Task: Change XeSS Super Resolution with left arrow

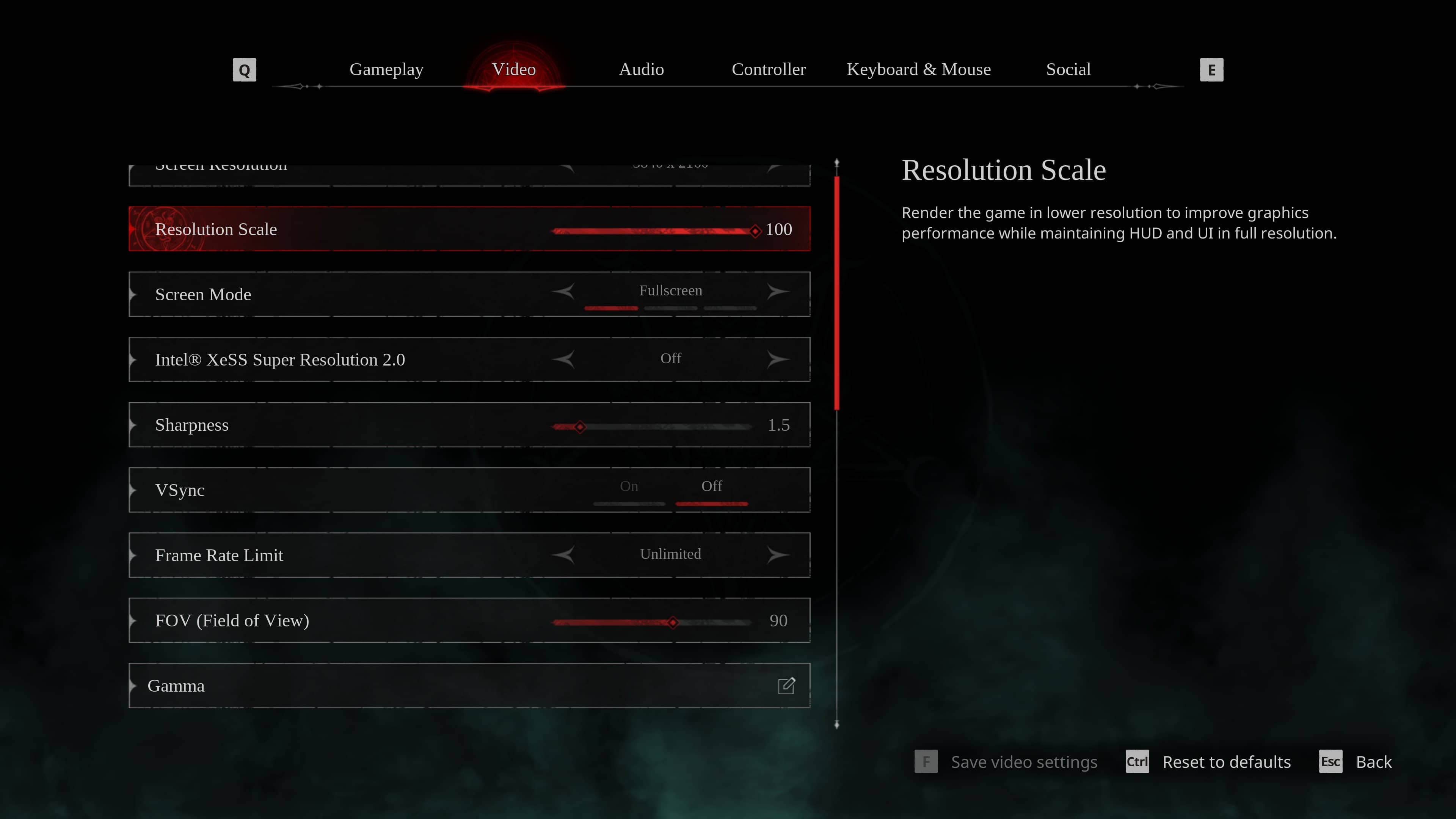Action: pos(563,359)
